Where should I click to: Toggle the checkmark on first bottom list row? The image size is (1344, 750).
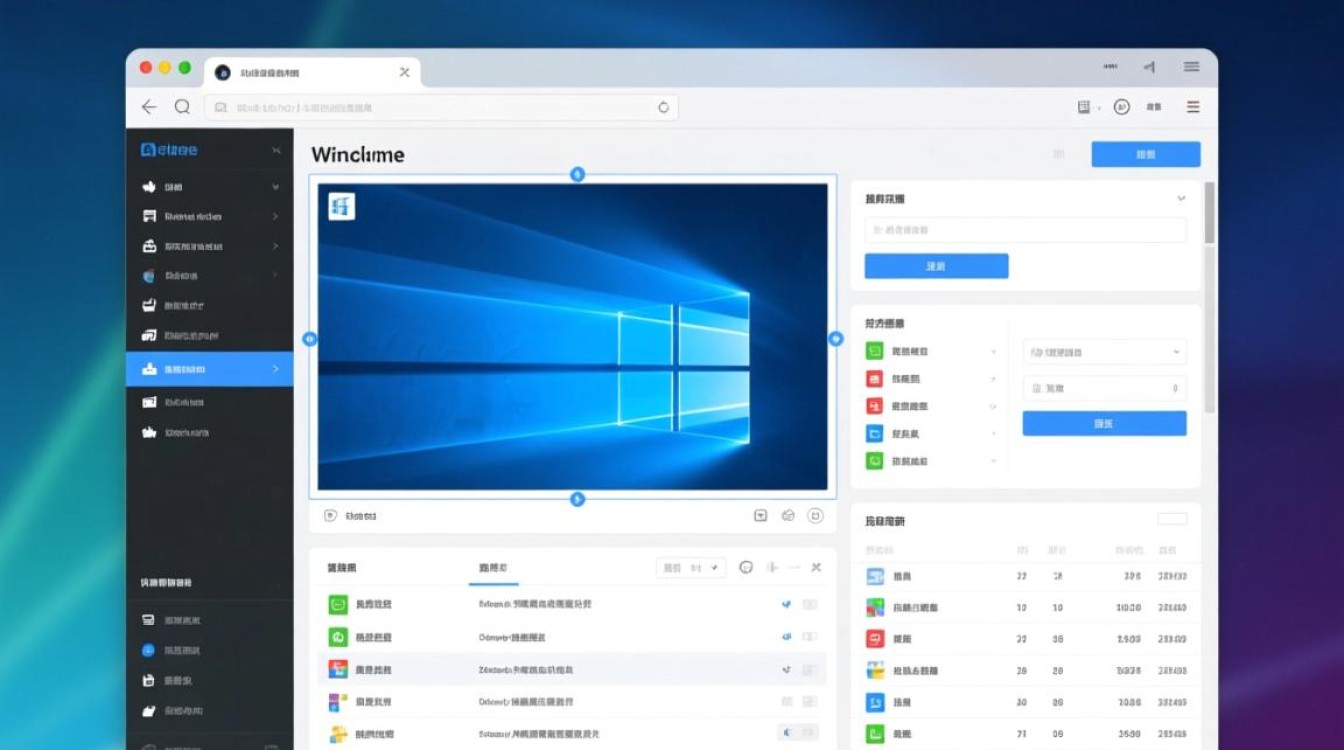[787, 604]
